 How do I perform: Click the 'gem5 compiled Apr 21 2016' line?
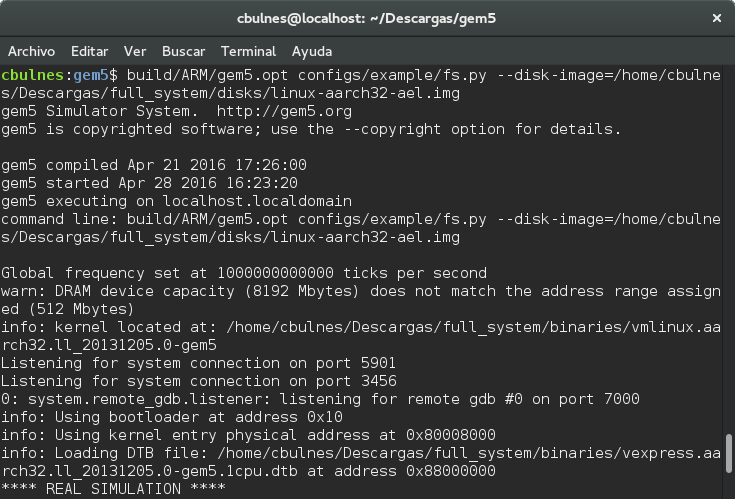click(x=154, y=165)
